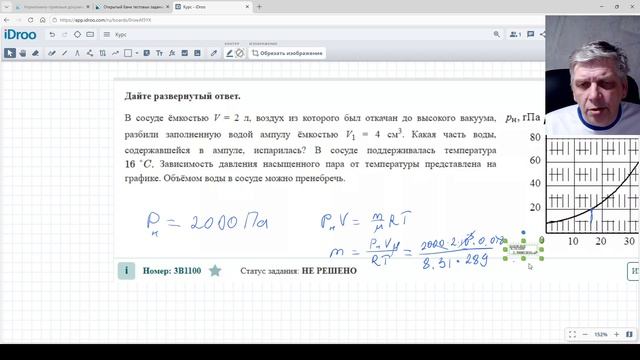Click Обрезать изображение crop button
This screenshot has height=360, width=640.
point(287,53)
